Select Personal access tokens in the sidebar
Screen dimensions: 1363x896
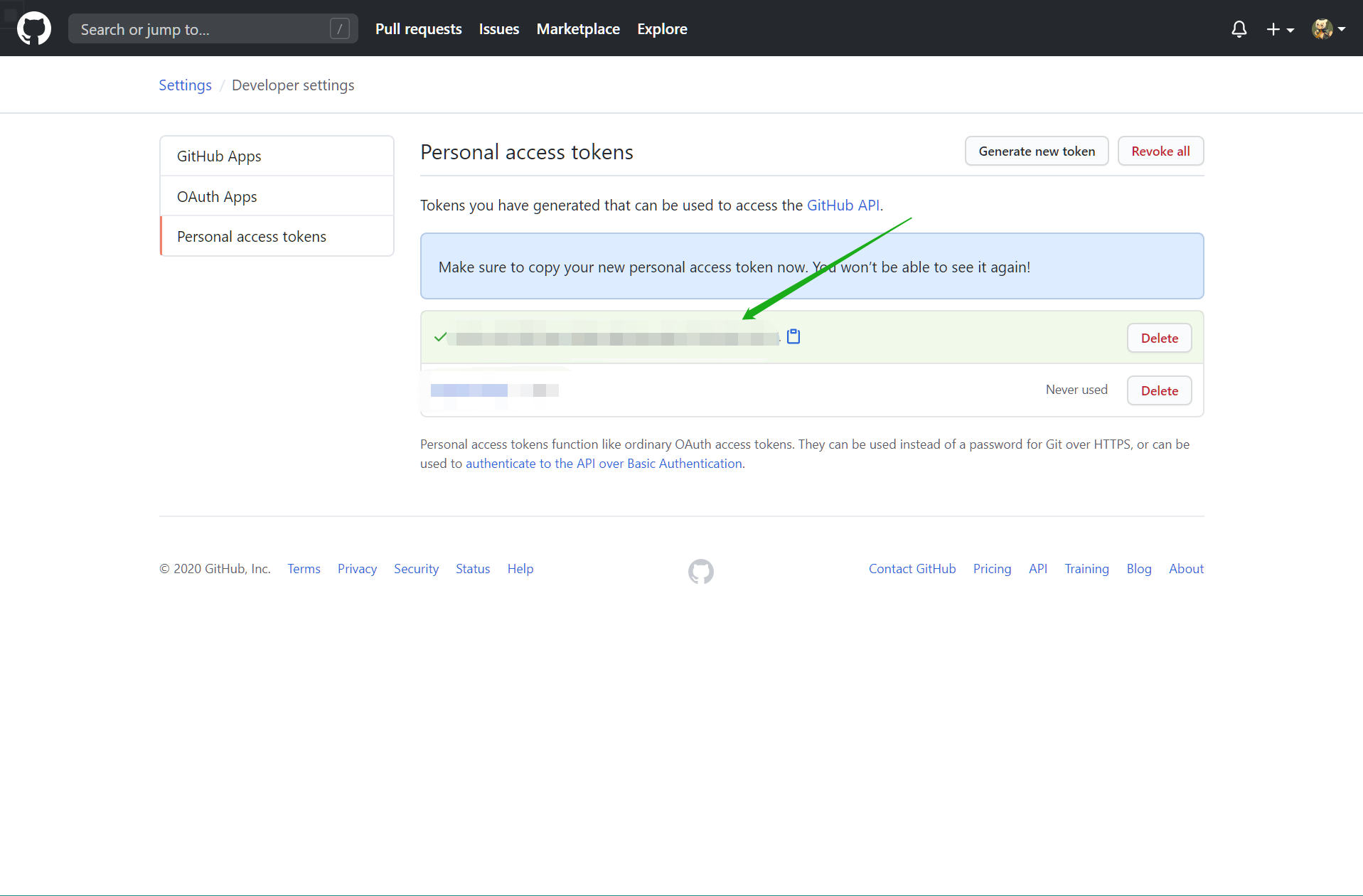pyautogui.click(x=277, y=236)
